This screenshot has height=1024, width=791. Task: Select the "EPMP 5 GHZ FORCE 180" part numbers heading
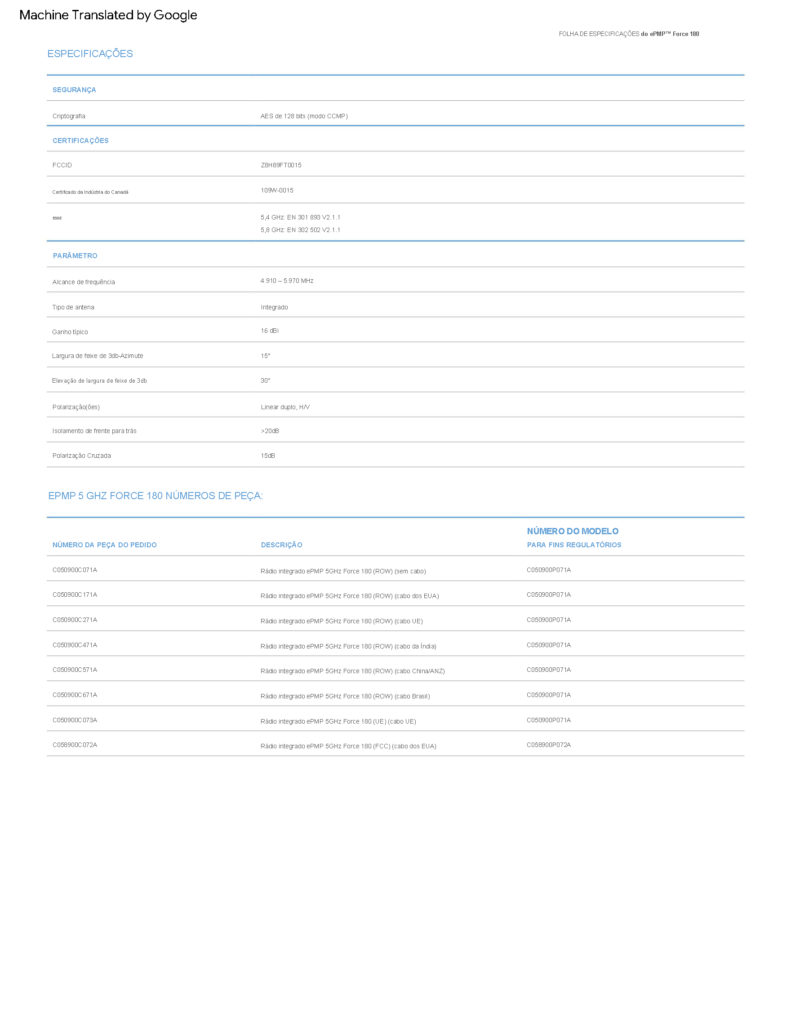point(155,496)
